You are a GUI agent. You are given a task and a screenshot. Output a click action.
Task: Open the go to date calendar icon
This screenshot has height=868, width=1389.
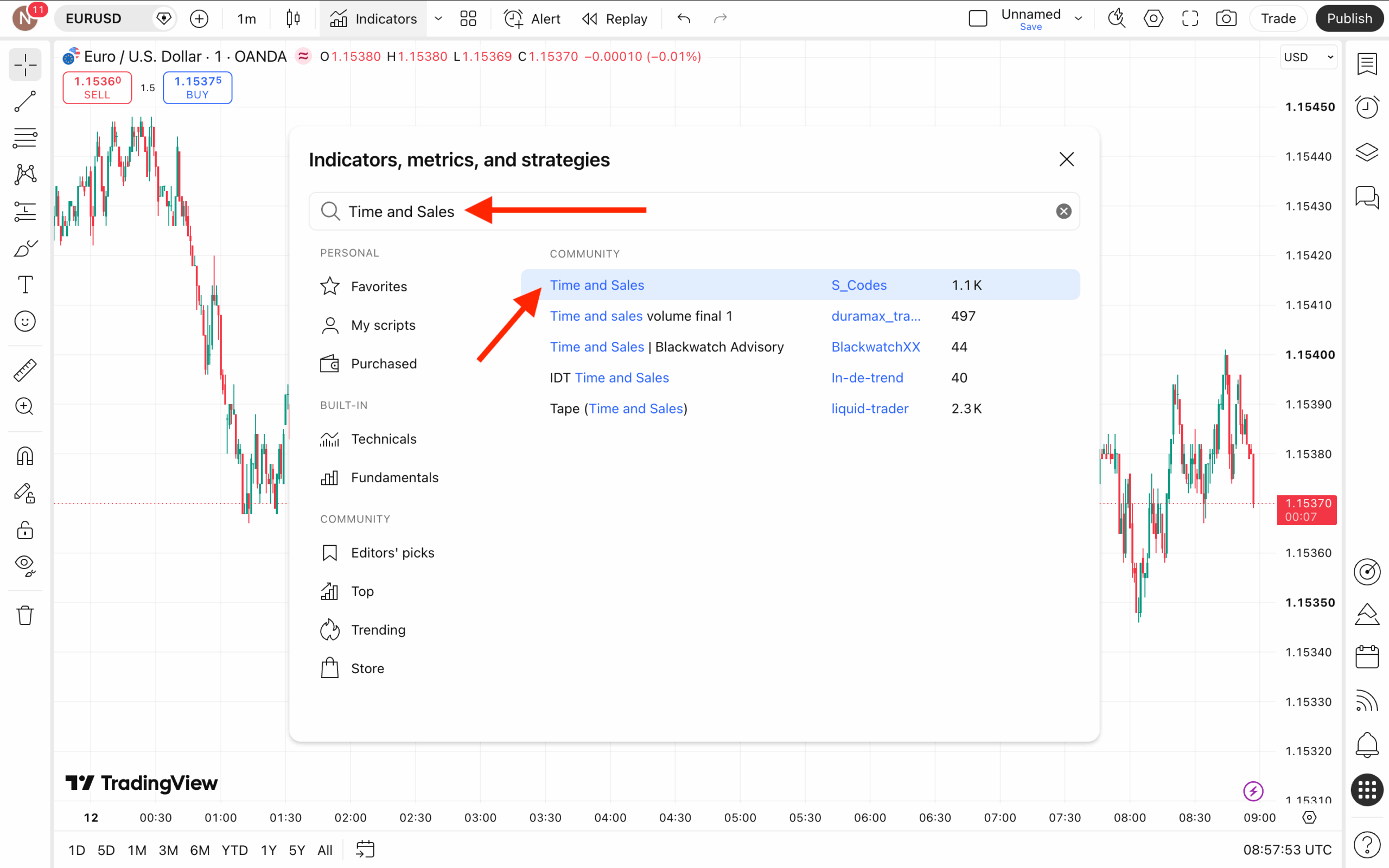[x=365, y=849]
